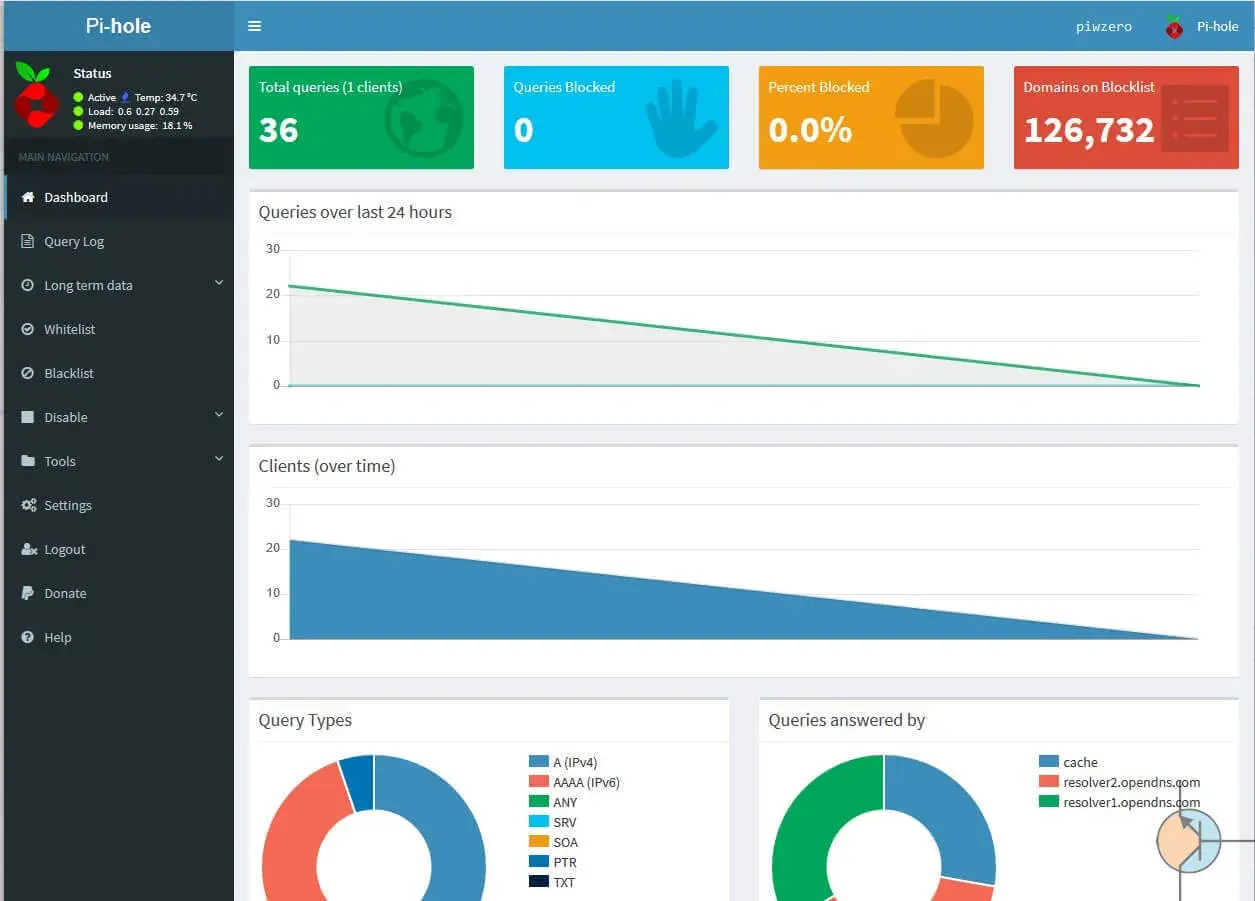
Task: Go to the Whitelist page
Action: click(119, 329)
